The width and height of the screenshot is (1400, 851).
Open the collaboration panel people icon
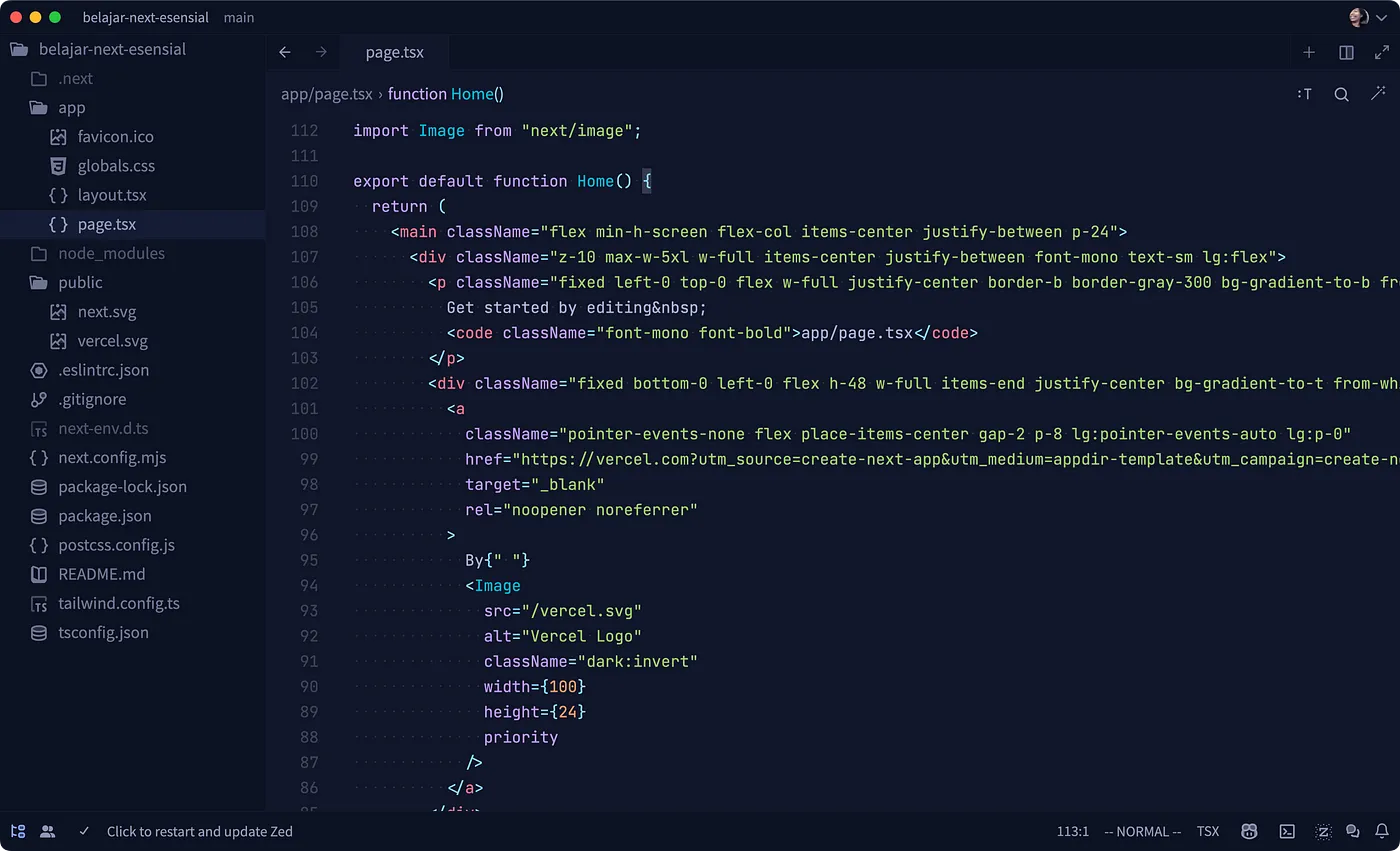(47, 831)
